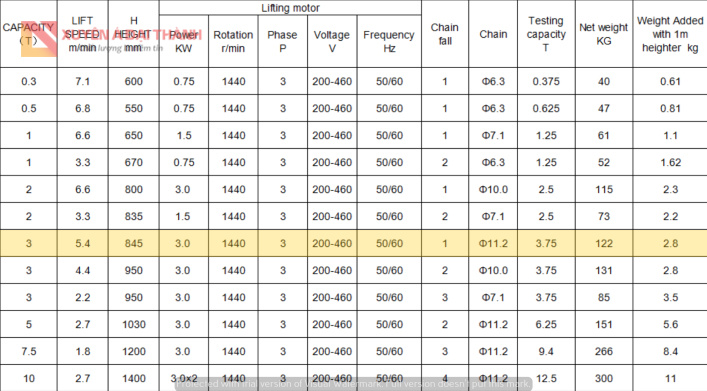Click the "LIFT SPEED m/min" column header
707x391 pixels.
click(x=83, y=34)
